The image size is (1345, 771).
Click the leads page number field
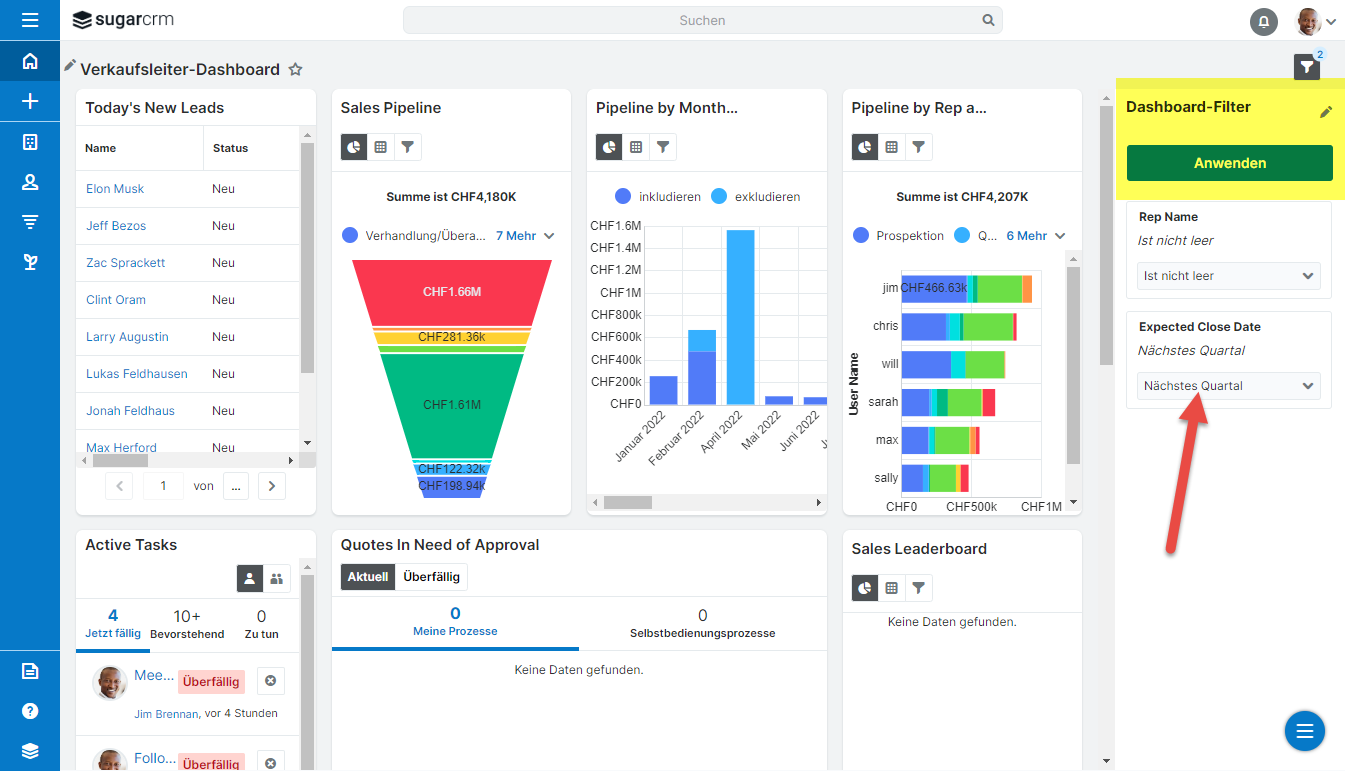163,486
